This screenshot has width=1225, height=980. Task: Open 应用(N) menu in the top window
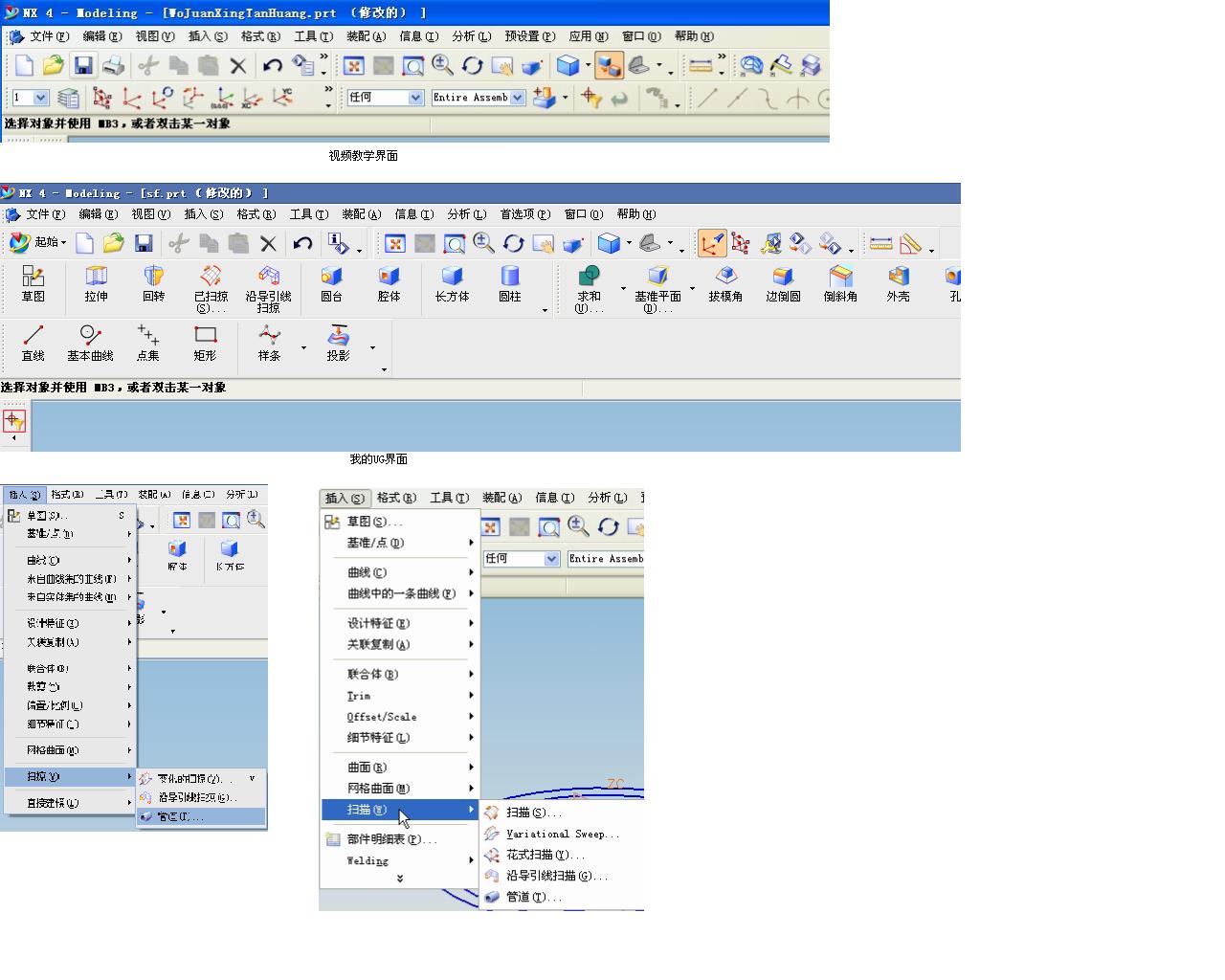pyautogui.click(x=588, y=36)
